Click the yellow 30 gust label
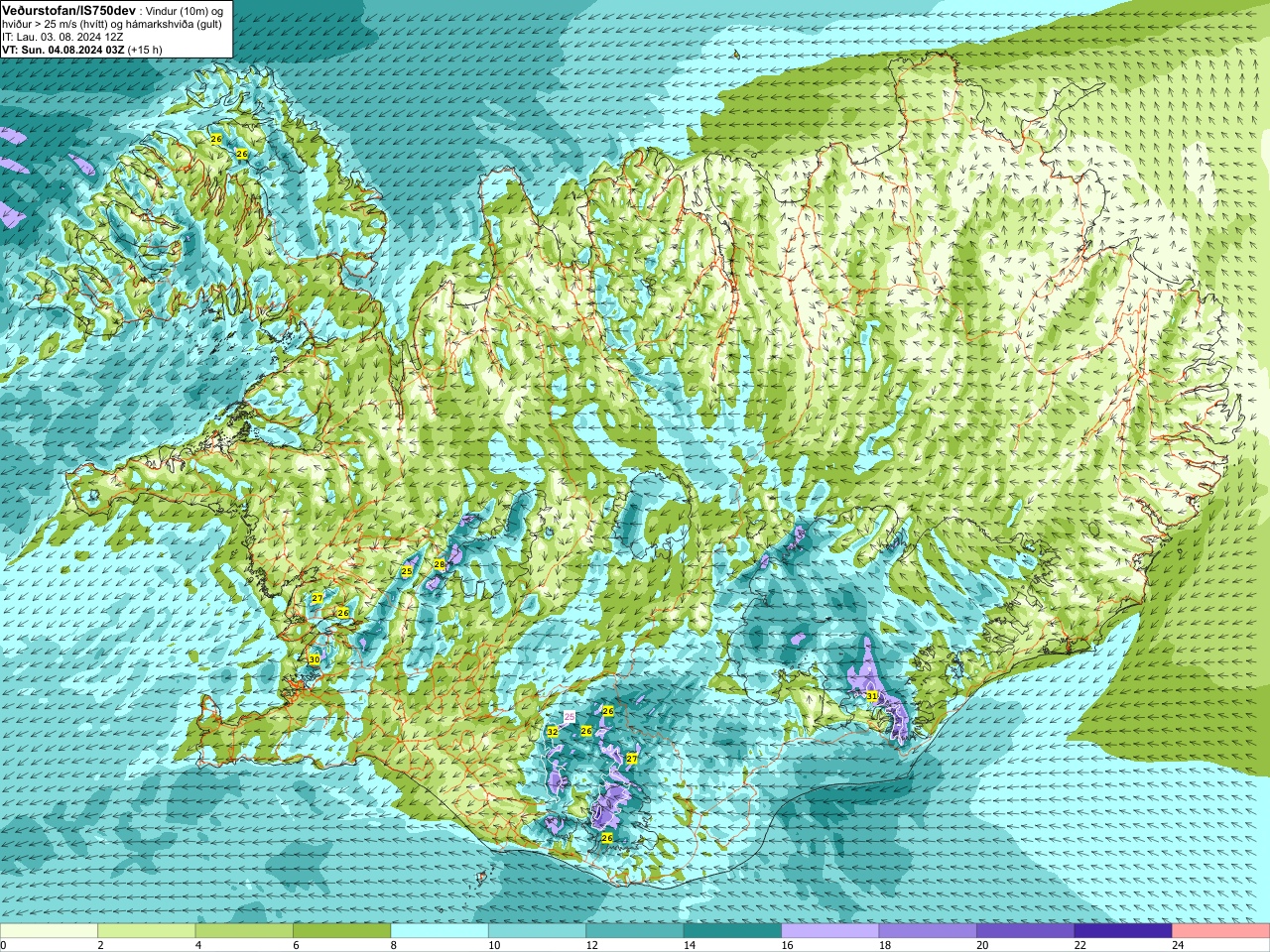This screenshot has height=952, width=1270. tap(314, 659)
